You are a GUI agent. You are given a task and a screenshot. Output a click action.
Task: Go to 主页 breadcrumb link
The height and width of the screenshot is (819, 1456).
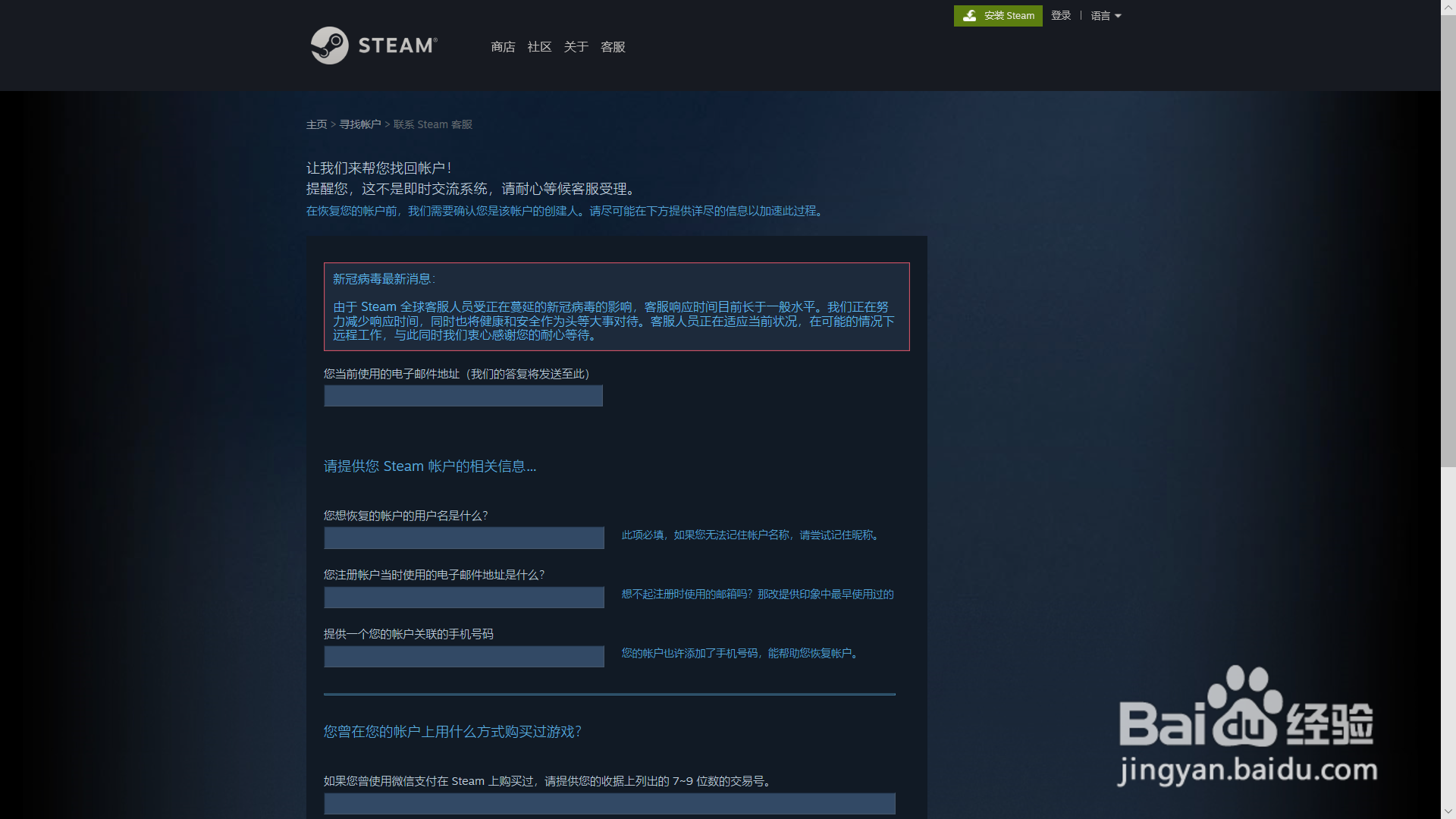[x=316, y=124]
